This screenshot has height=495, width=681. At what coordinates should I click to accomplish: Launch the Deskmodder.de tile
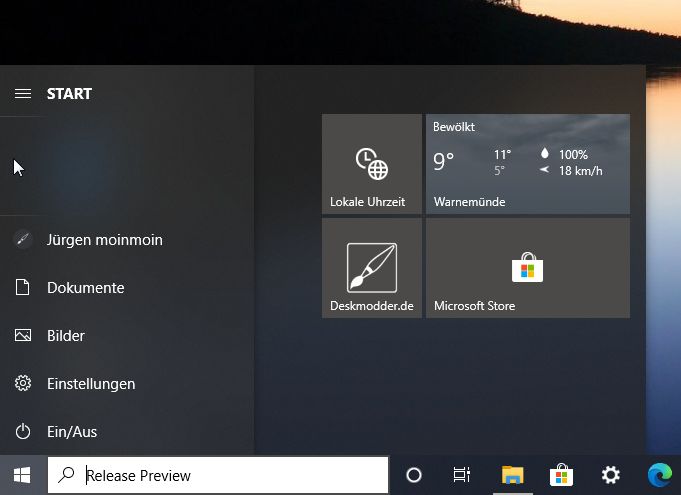(x=371, y=268)
